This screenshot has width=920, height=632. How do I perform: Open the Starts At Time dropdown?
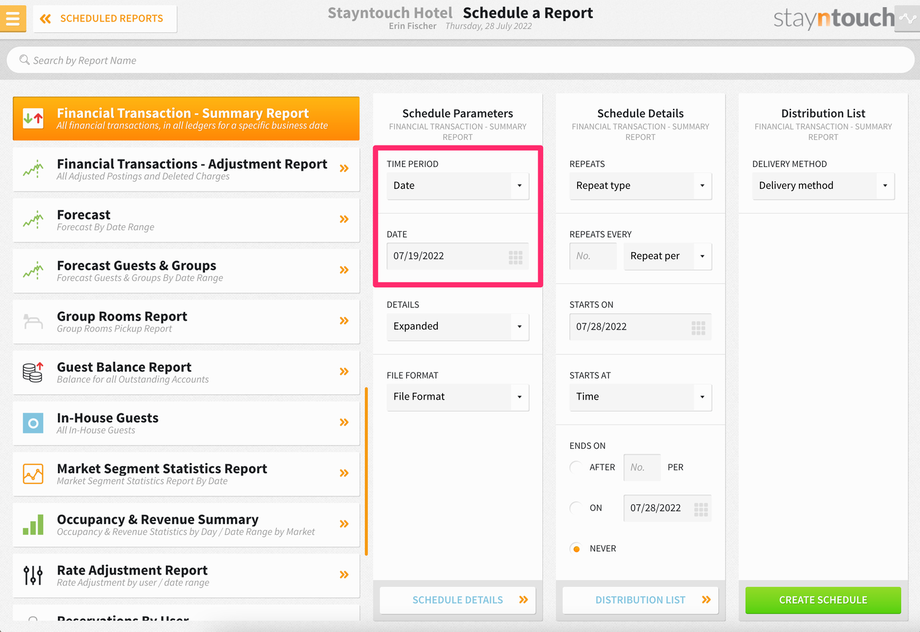pos(640,397)
